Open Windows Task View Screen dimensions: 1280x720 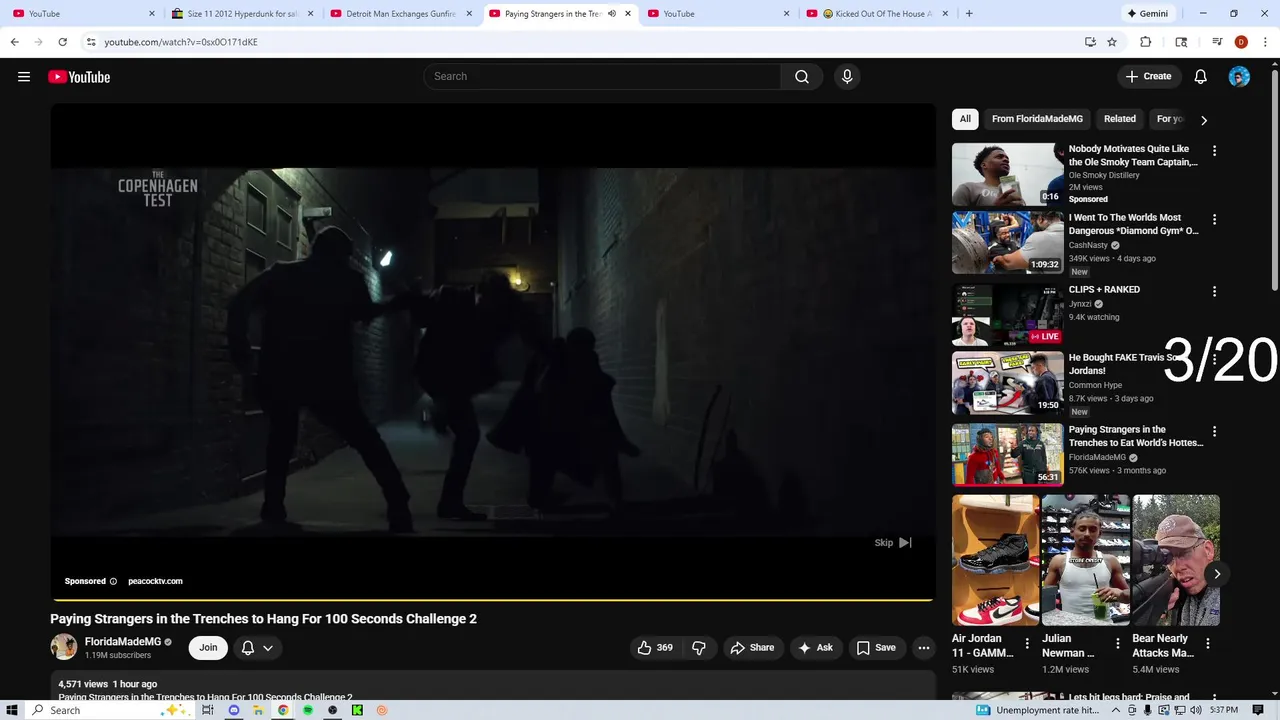[208, 710]
